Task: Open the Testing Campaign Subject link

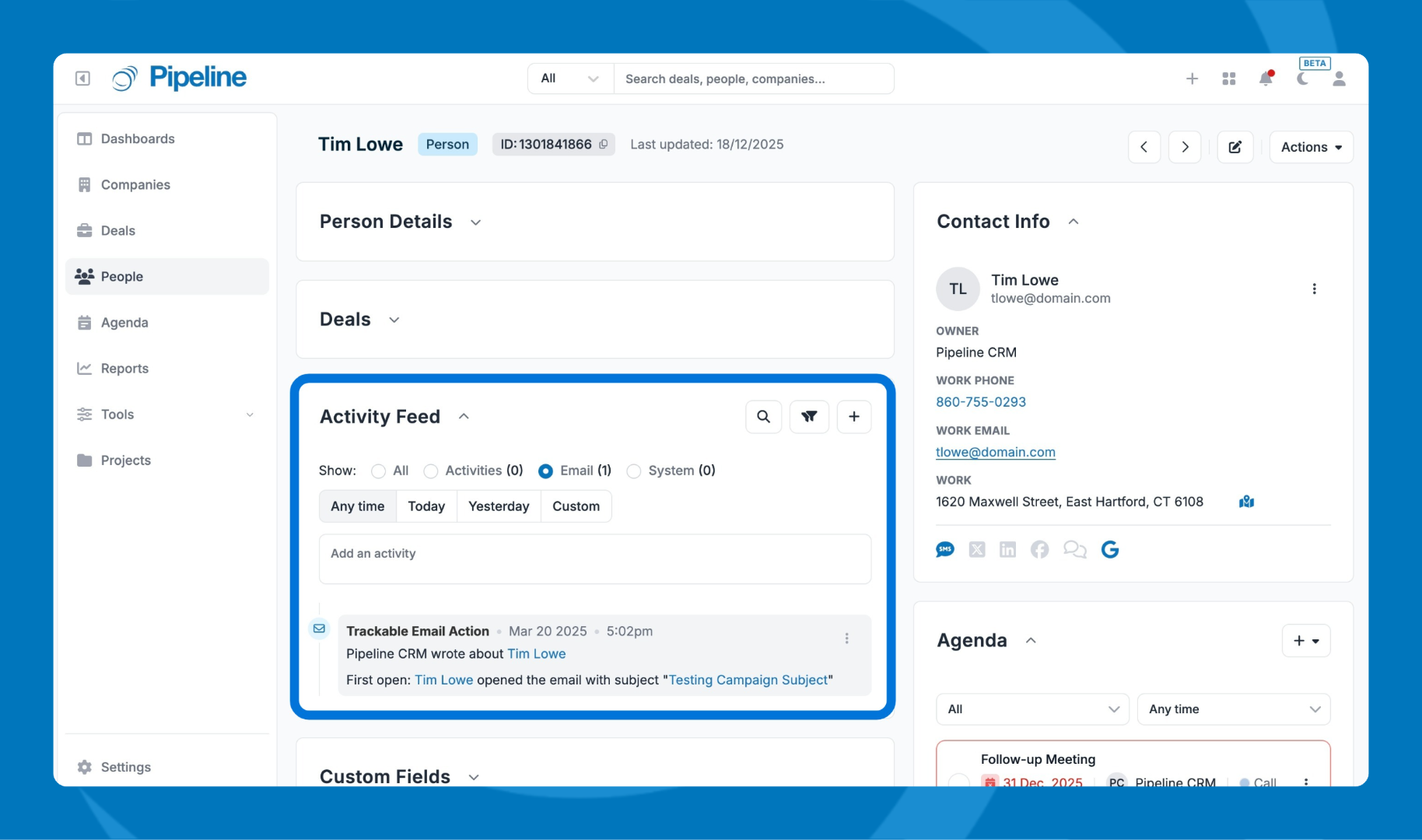Action: point(748,680)
